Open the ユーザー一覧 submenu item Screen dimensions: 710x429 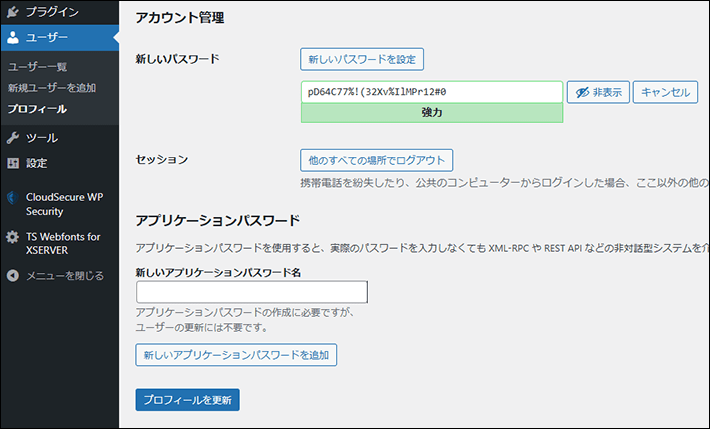click(x=37, y=67)
